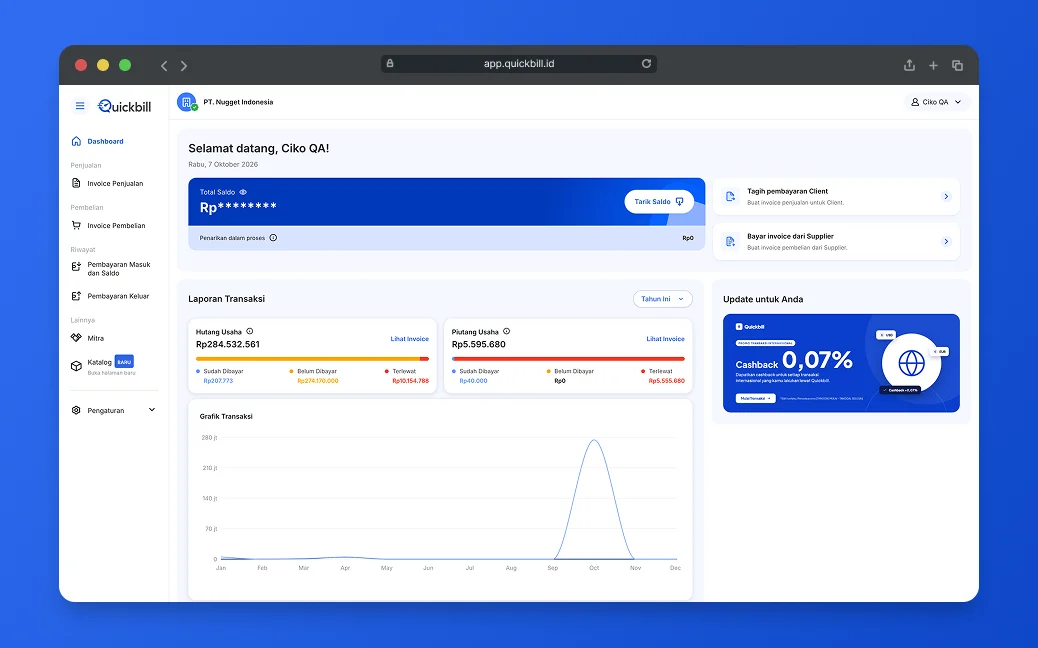The width and height of the screenshot is (1038, 648).
Task: Click the browser tab overview icon
Action: 957,66
